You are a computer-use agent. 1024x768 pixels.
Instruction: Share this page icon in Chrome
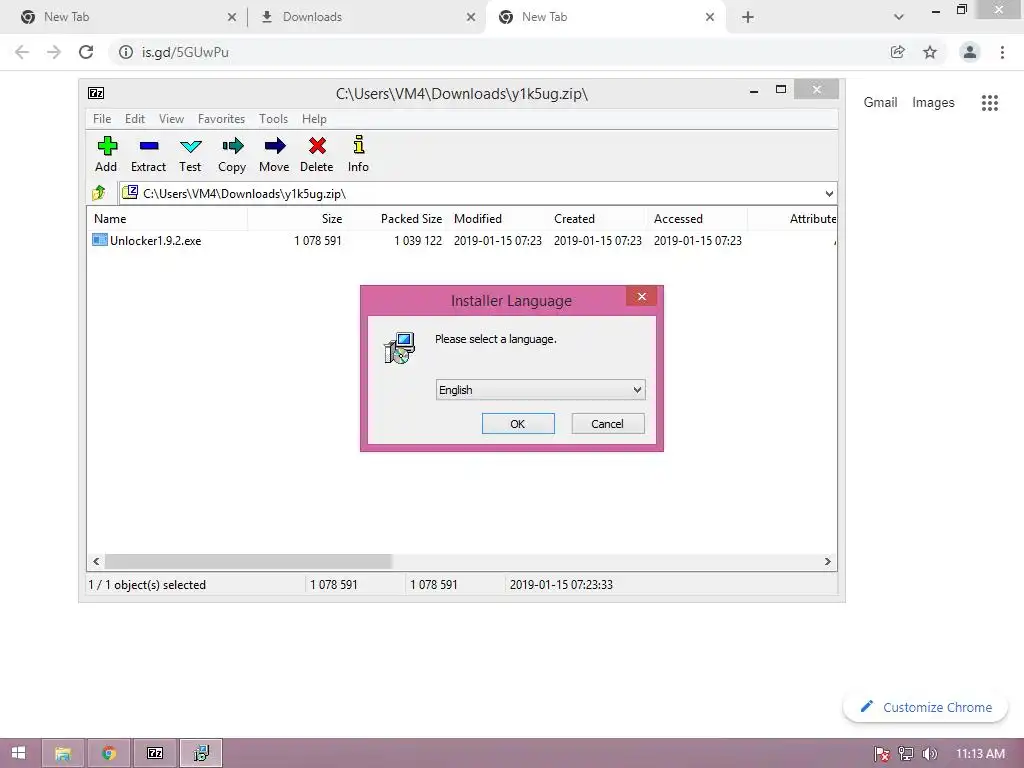pos(897,52)
